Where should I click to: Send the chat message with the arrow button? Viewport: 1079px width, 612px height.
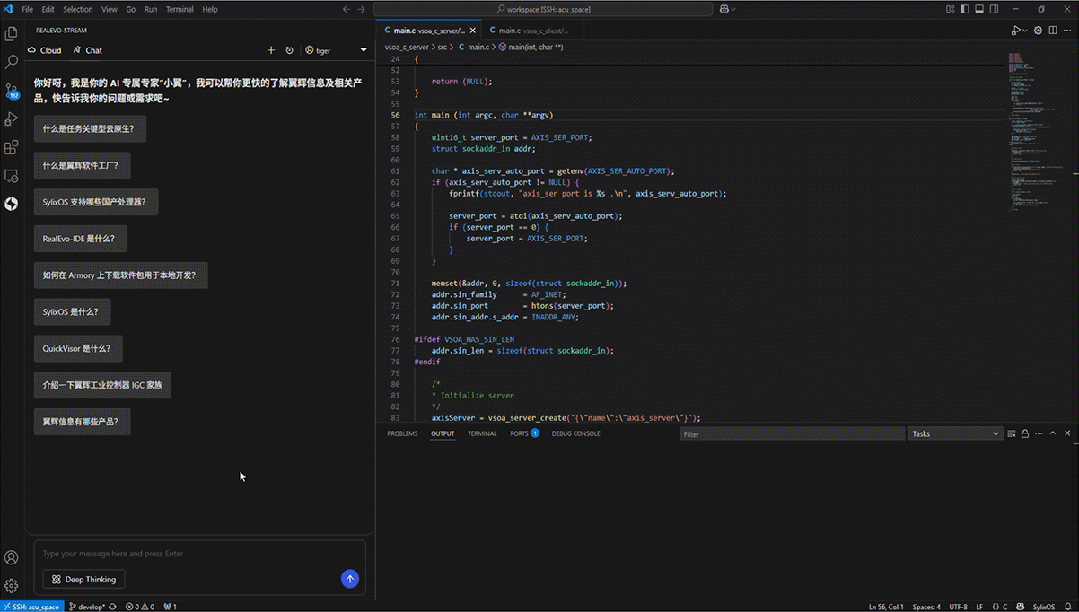point(350,579)
